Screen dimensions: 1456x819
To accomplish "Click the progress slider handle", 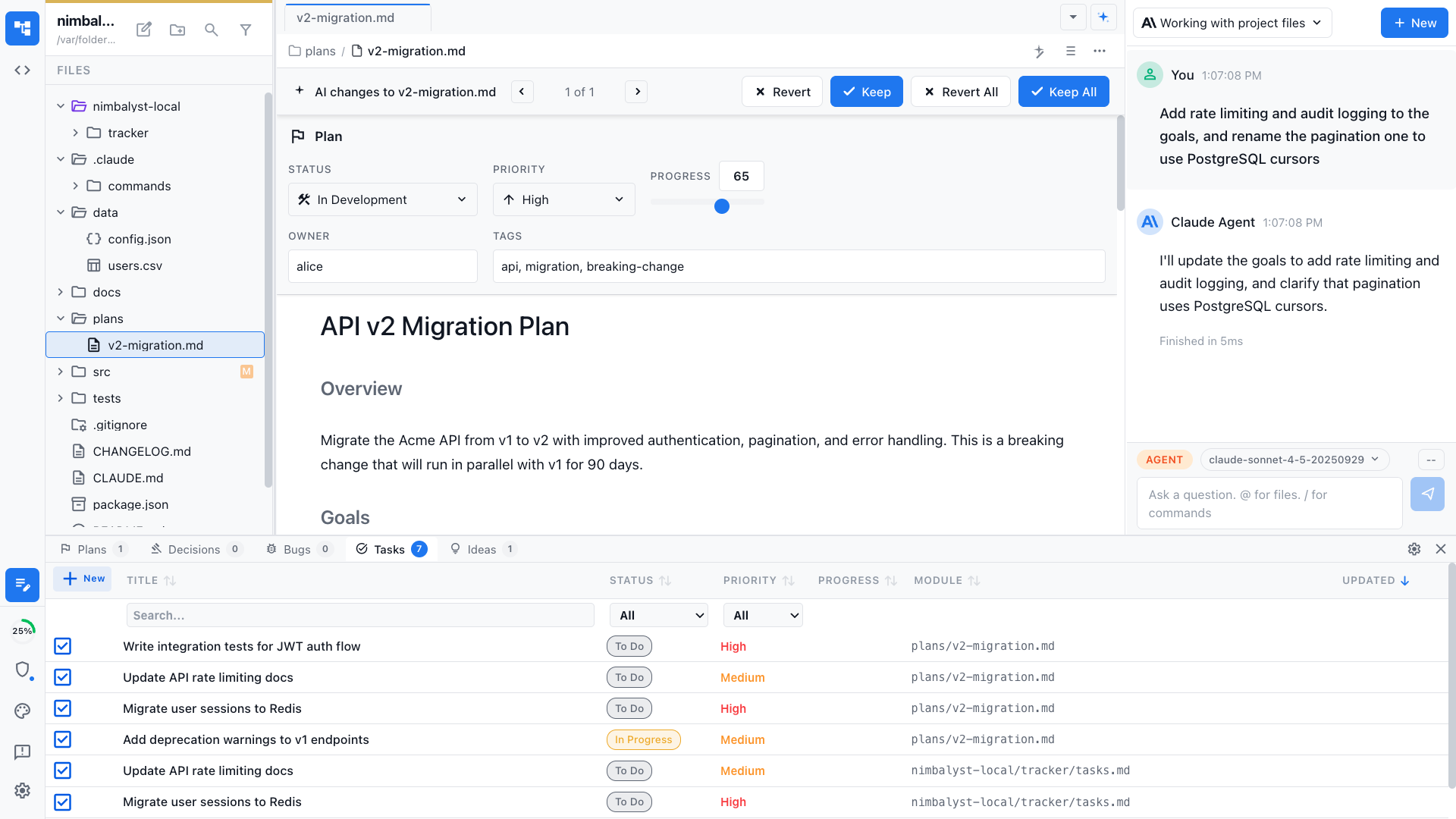I will (x=722, y=206).
